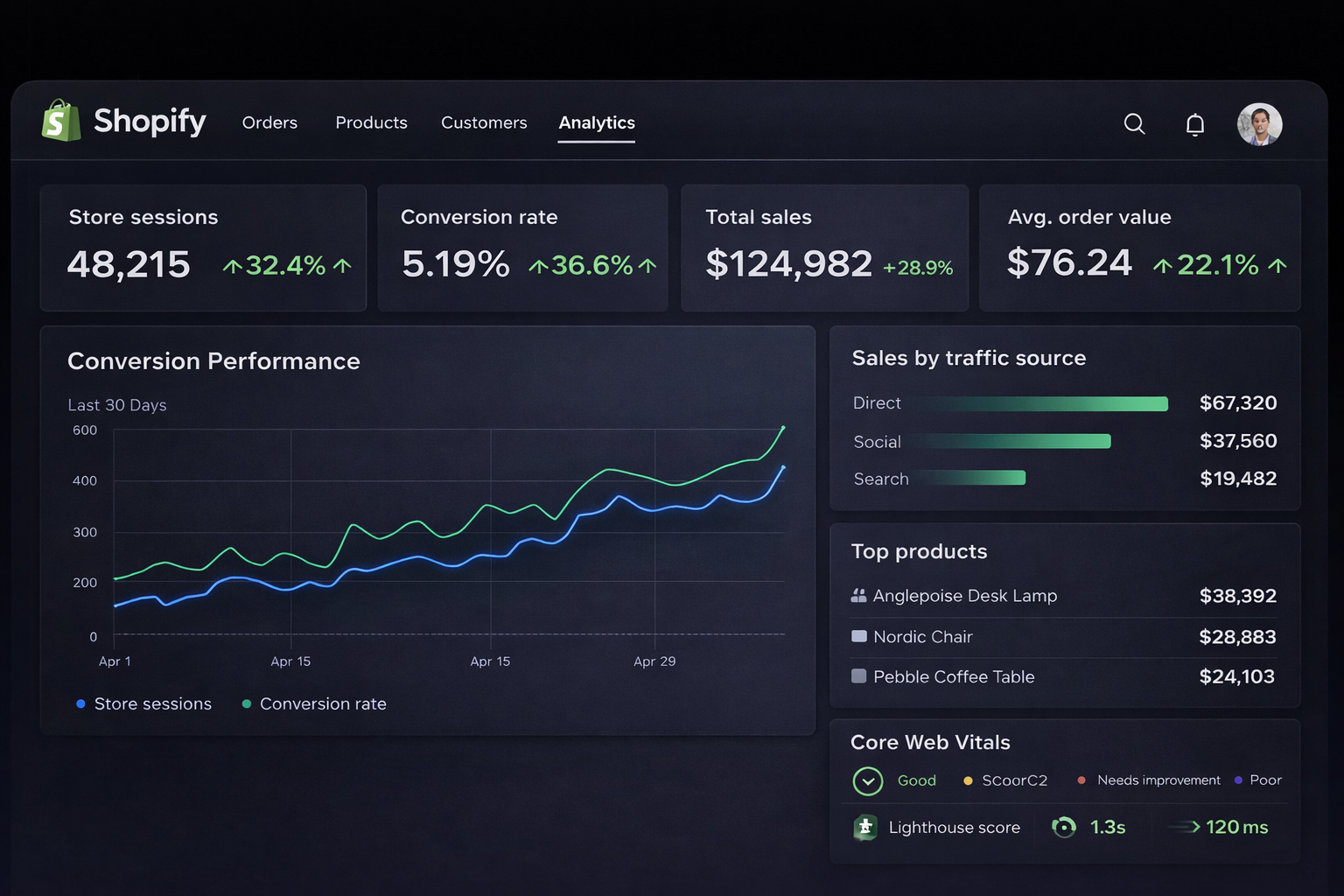Click the 1.3s load time gauge icon
The height and width of the screenshot is (896, 1344).
click(x=1064, y=827)
